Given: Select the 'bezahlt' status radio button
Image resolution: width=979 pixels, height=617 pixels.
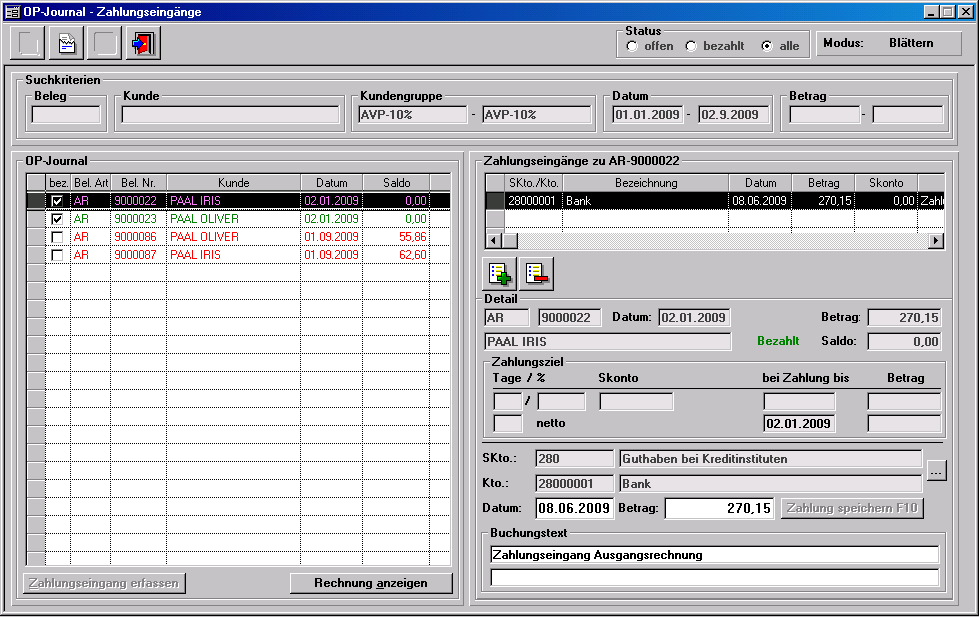Looking at the screenshot, I should [x=691, y=46].
